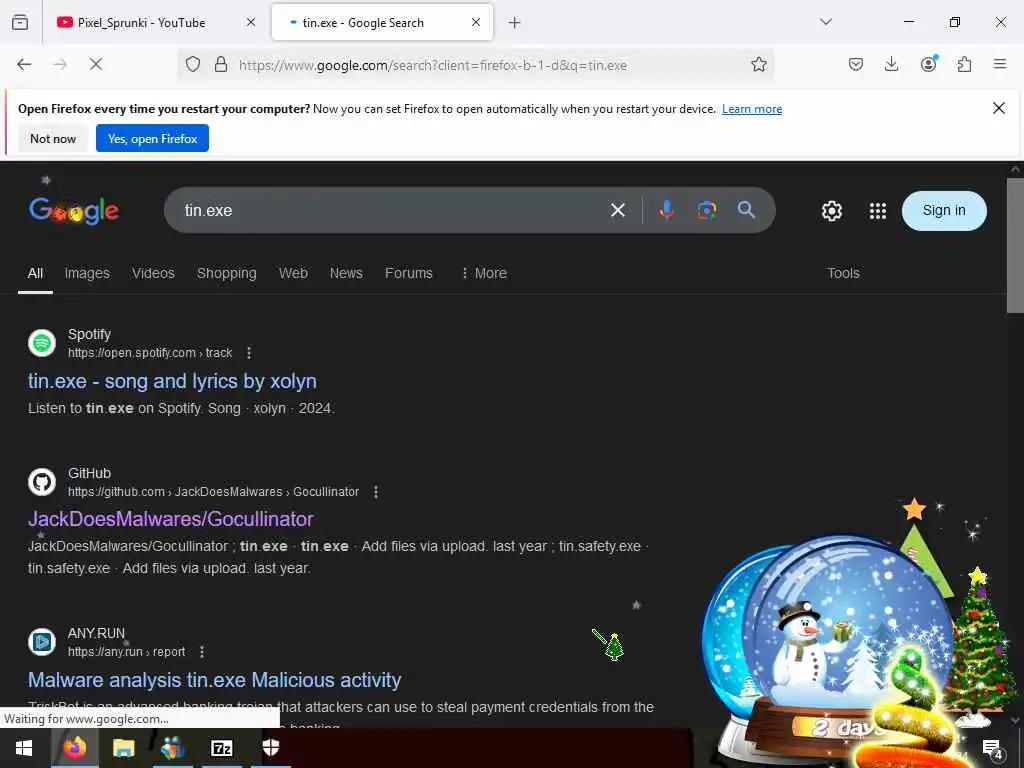Screen dimensions: 1024x768
Task: Open tin.exe song and lyrics by xolyn
Action: 172,381
